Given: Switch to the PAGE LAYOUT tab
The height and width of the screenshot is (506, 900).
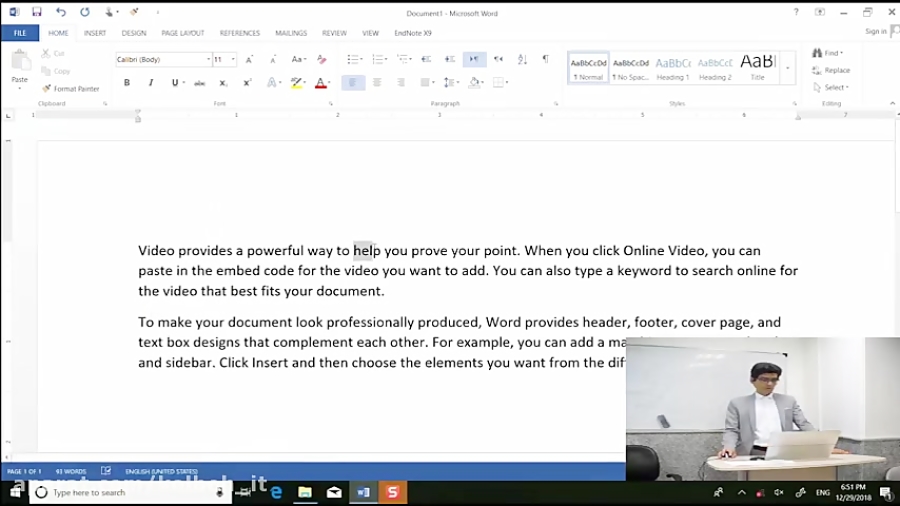Looking at the screenshot, I should [183, 33].
